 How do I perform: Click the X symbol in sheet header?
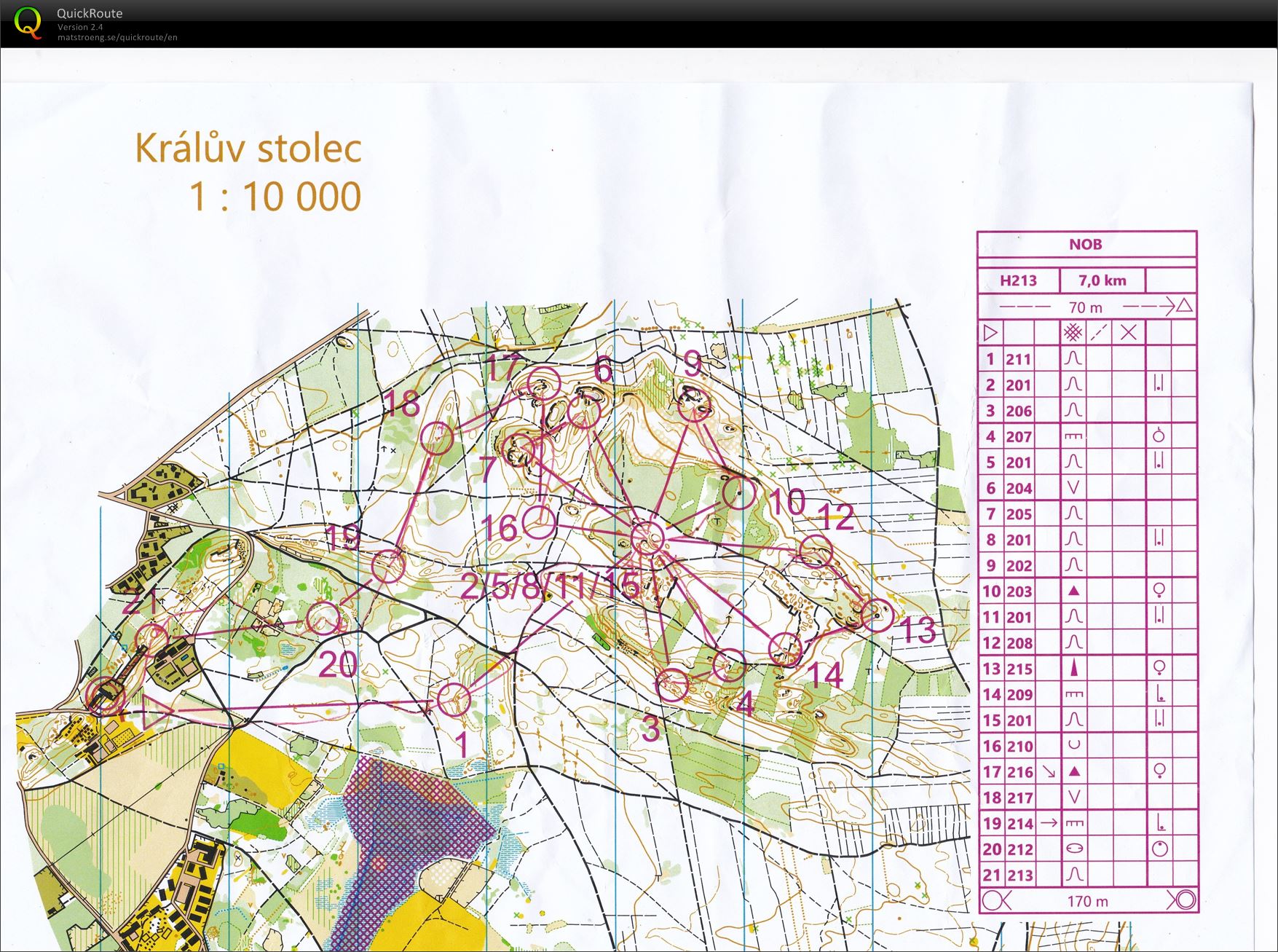click(x=1129, y=333)
